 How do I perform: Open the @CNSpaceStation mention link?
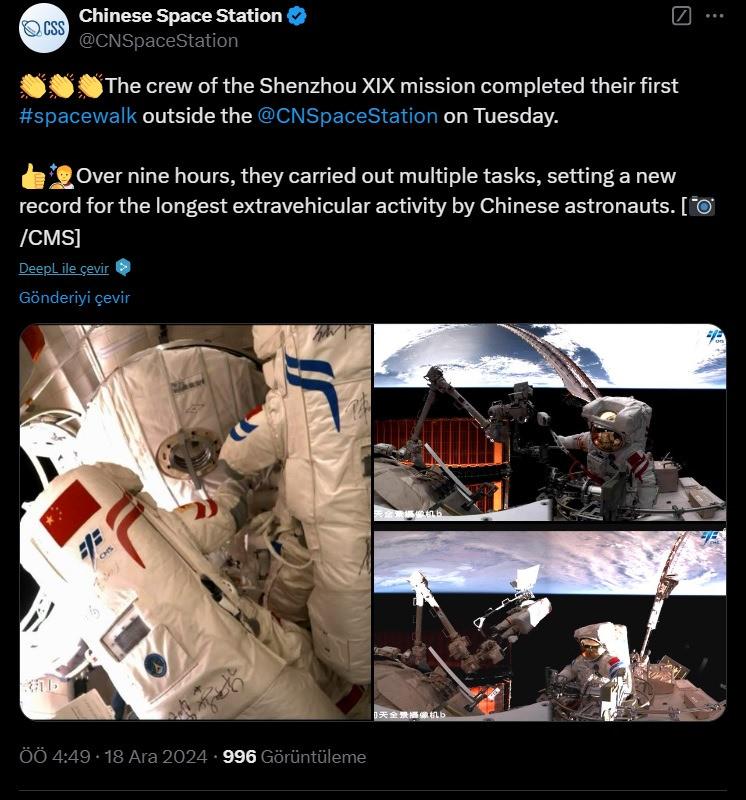tap(347, 116)
